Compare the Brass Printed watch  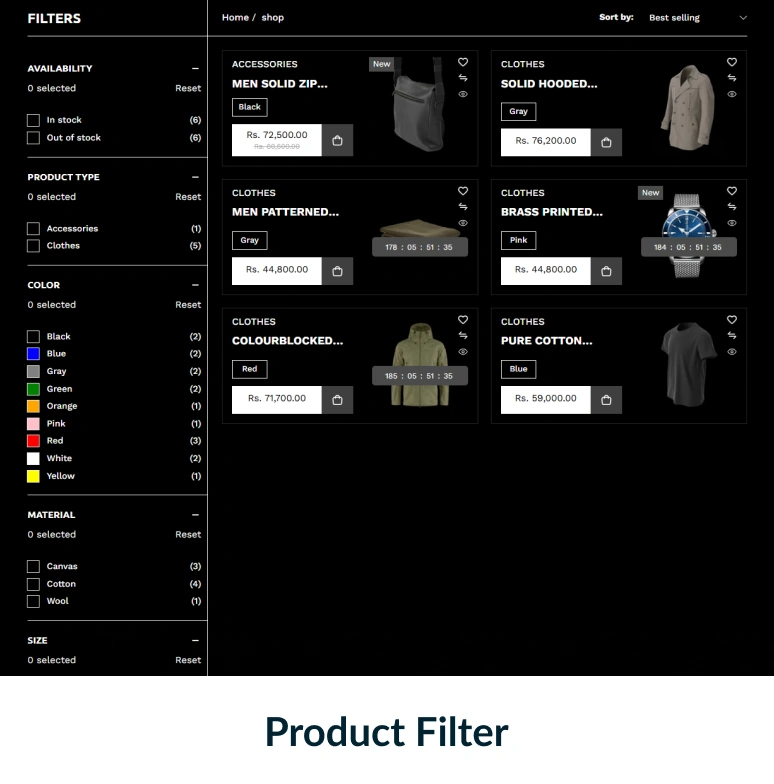(732, 206)
